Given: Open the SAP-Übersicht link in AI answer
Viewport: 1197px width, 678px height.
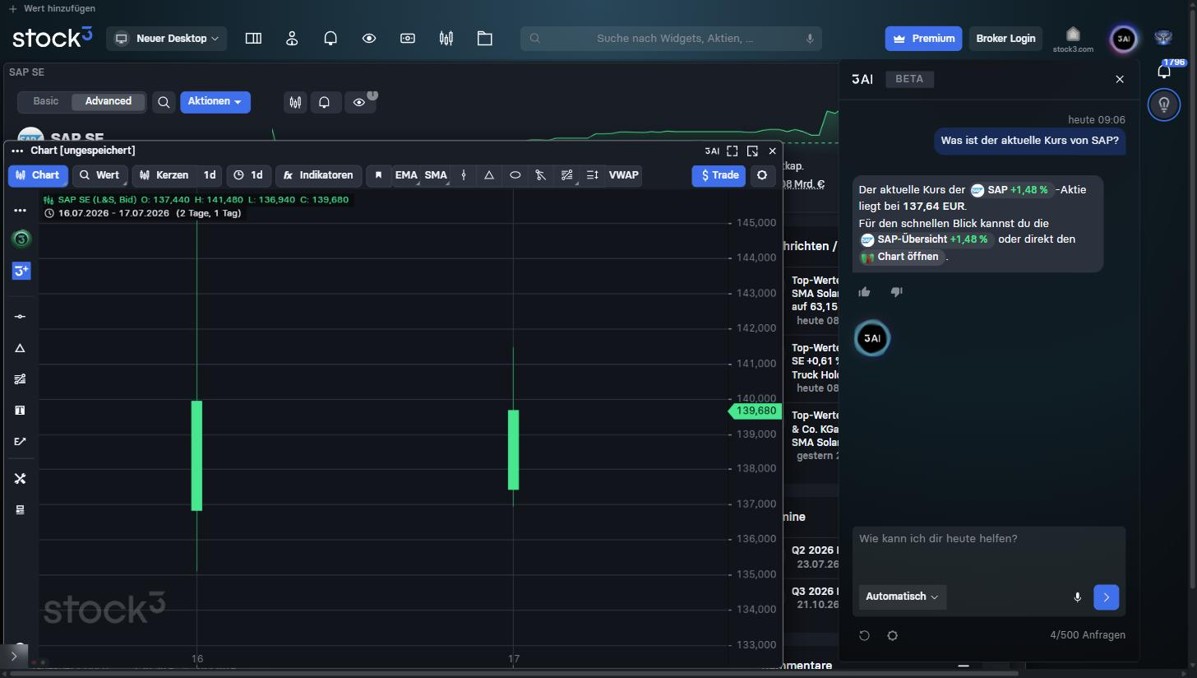Looking at the screenshot, I should tap(924, 240).
